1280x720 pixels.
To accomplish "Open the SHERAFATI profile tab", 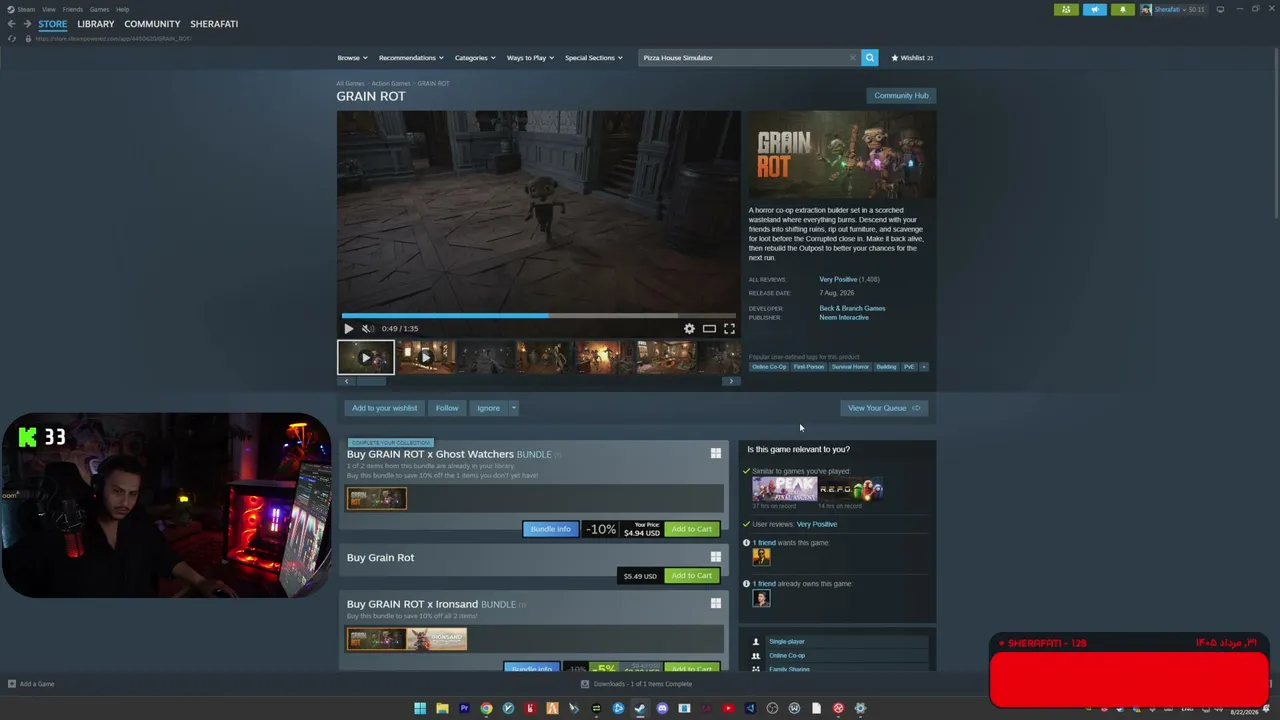I will click(x=214, y=24).
